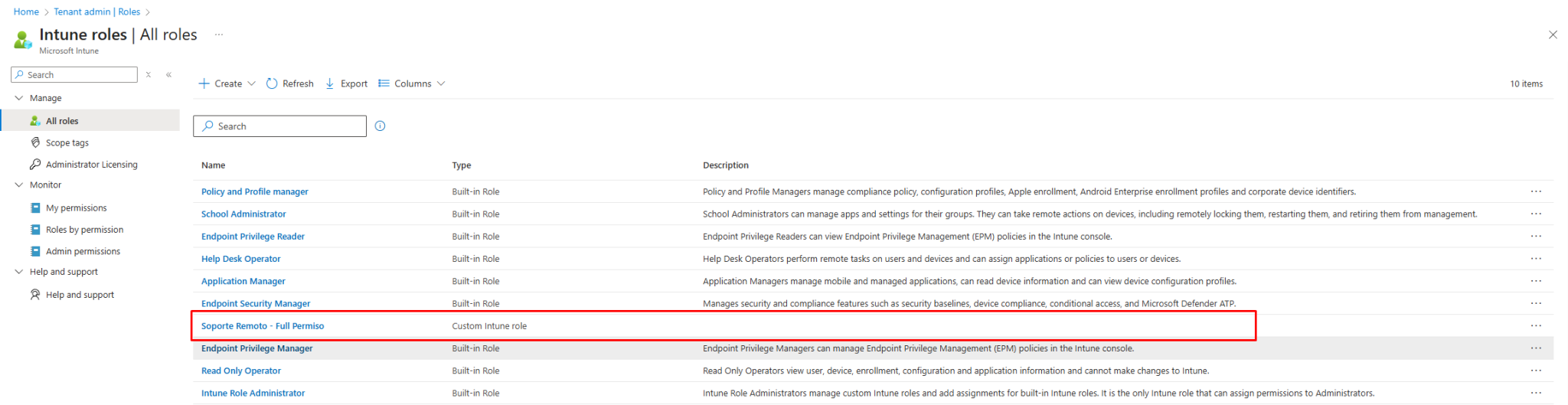Open Help and support sidebar item
The image size is (1568, 405).
tap(80, 295)
